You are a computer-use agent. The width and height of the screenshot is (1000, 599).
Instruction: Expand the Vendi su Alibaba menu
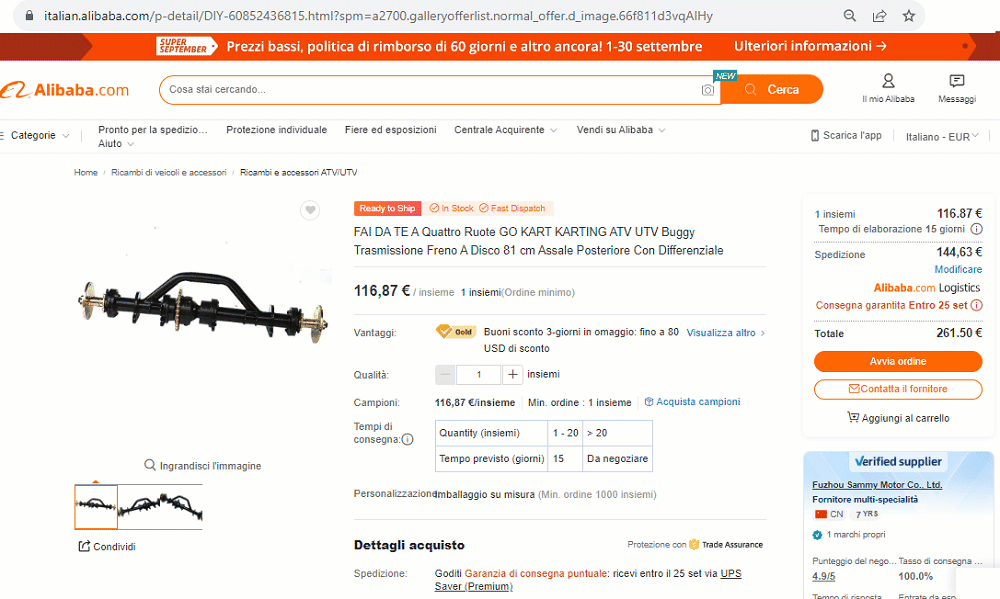pos(621,129)
